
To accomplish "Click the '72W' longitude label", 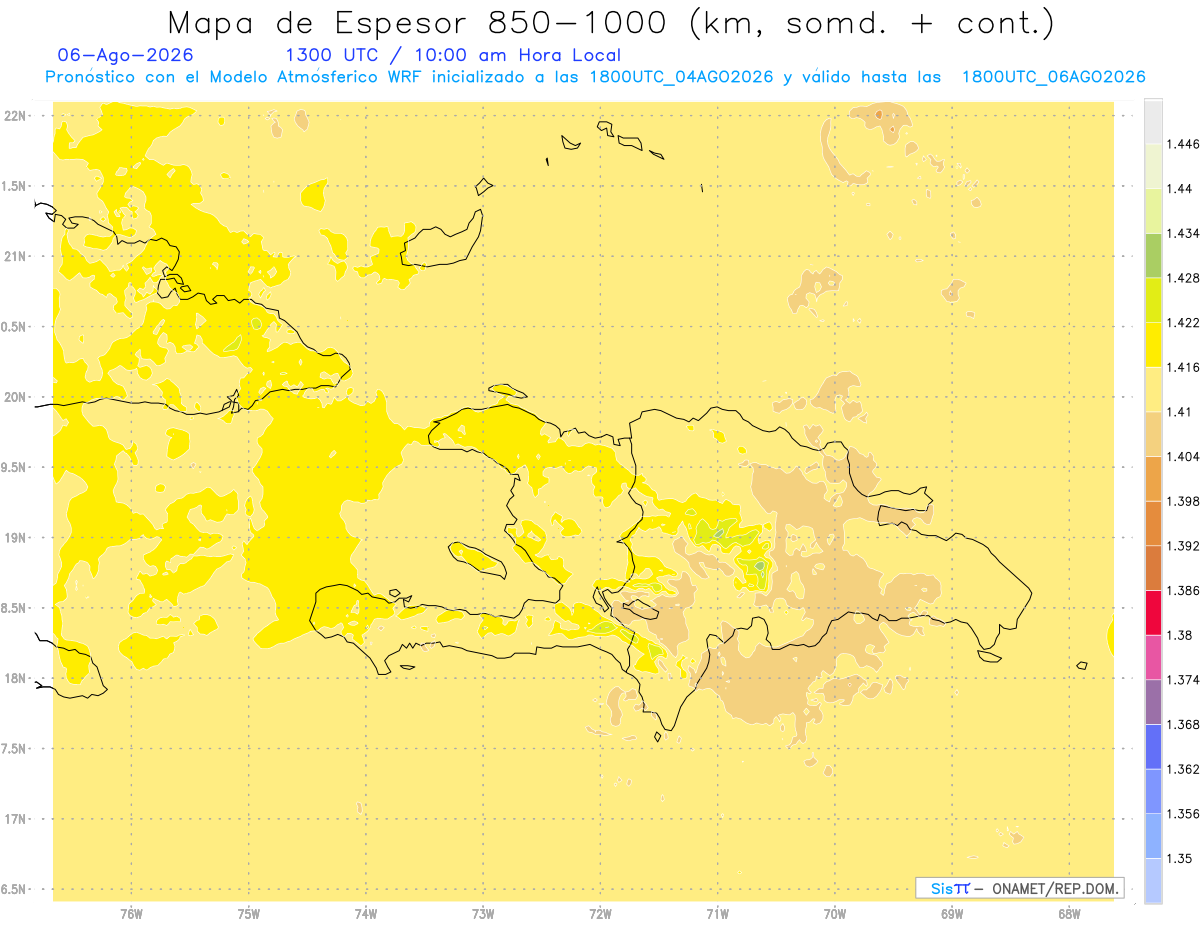I will point(601,913).
